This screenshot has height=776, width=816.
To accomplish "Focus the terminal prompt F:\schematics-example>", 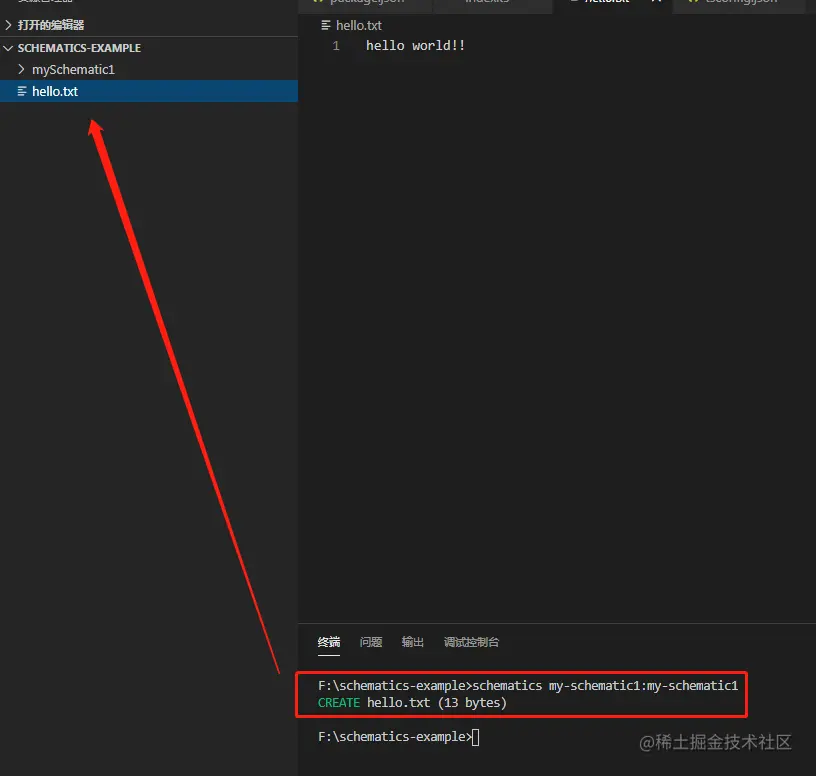I will point(395,736).
